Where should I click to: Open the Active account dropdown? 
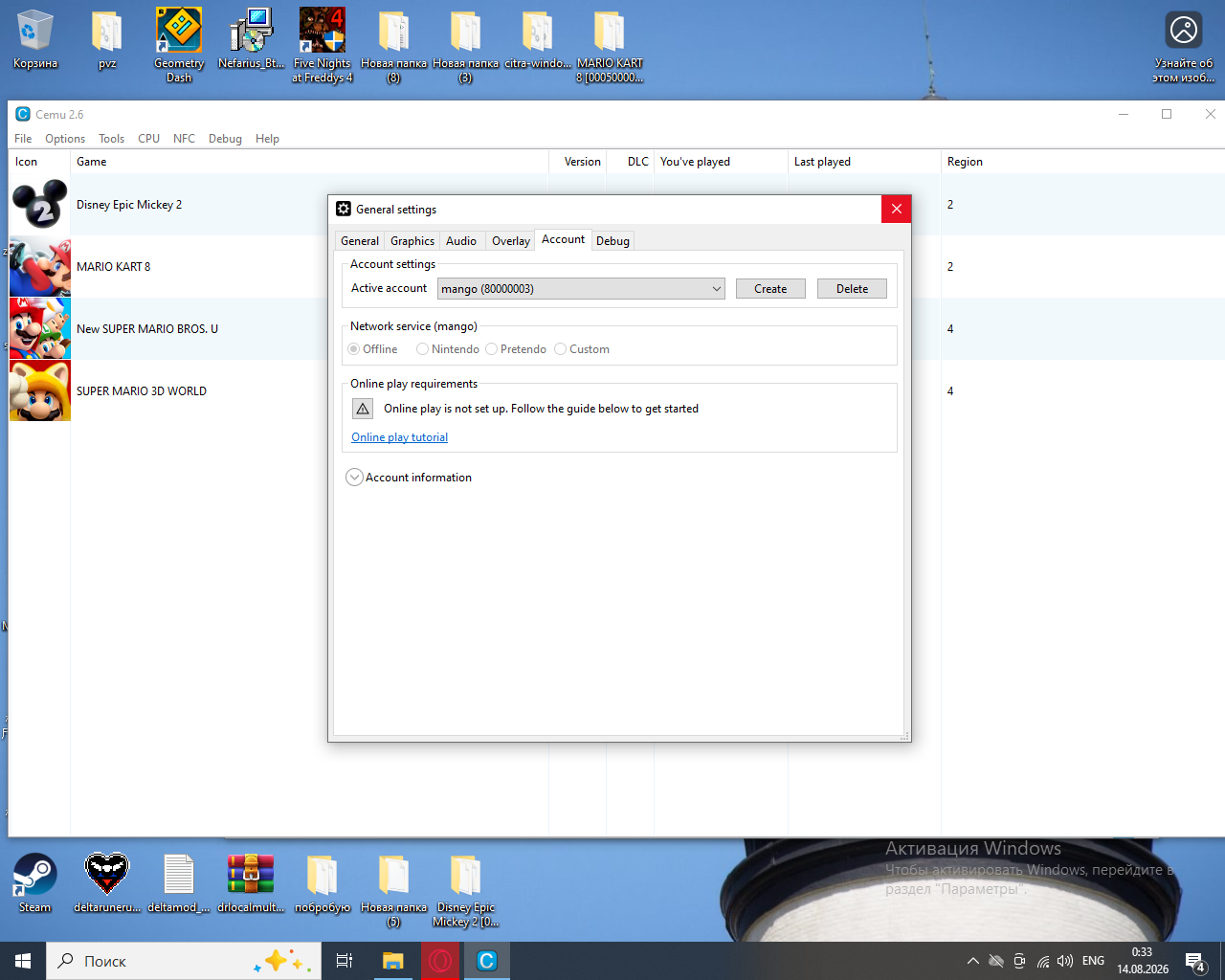pos(581,288)
